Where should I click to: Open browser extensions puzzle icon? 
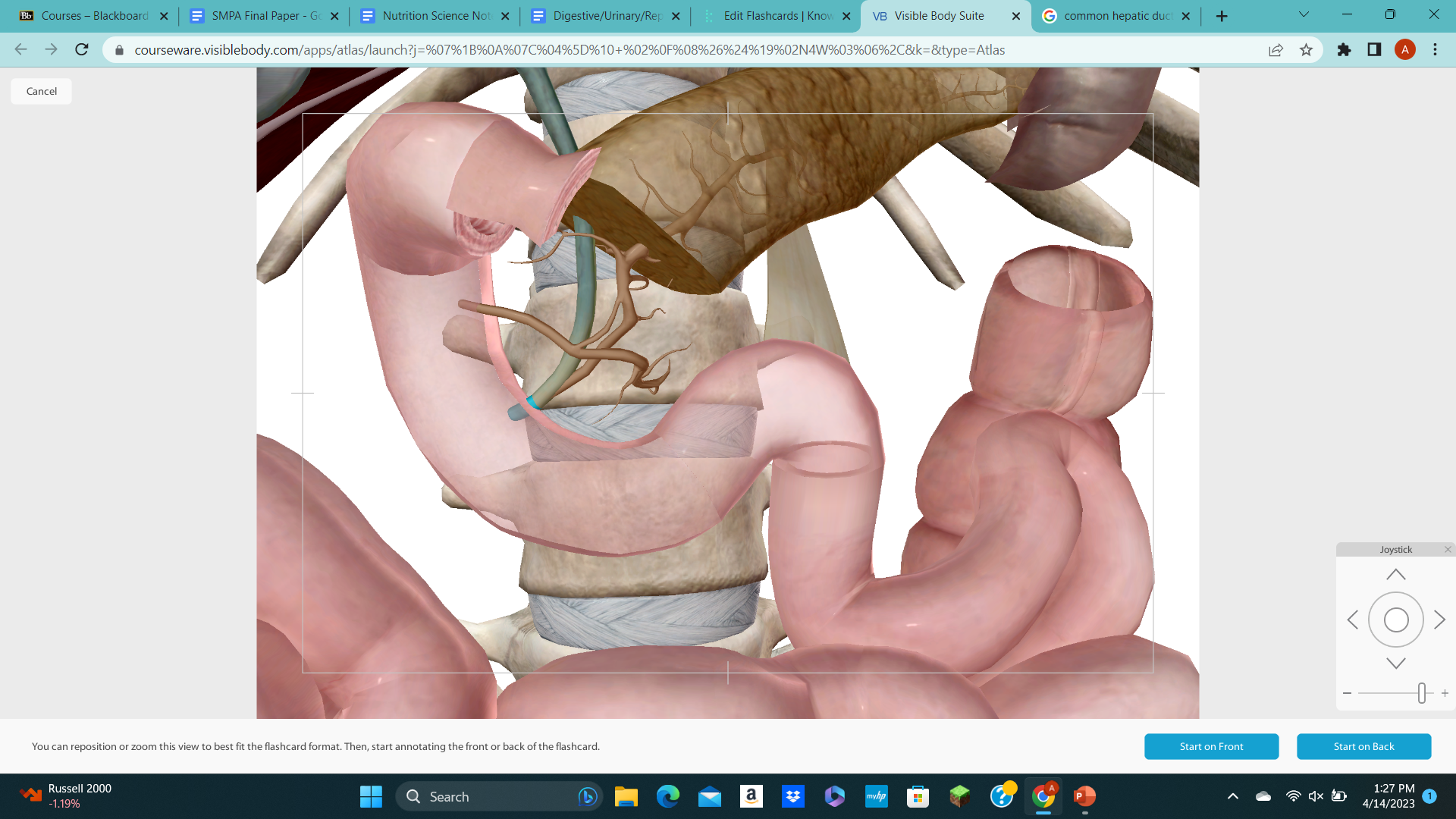pos(1344,50)
